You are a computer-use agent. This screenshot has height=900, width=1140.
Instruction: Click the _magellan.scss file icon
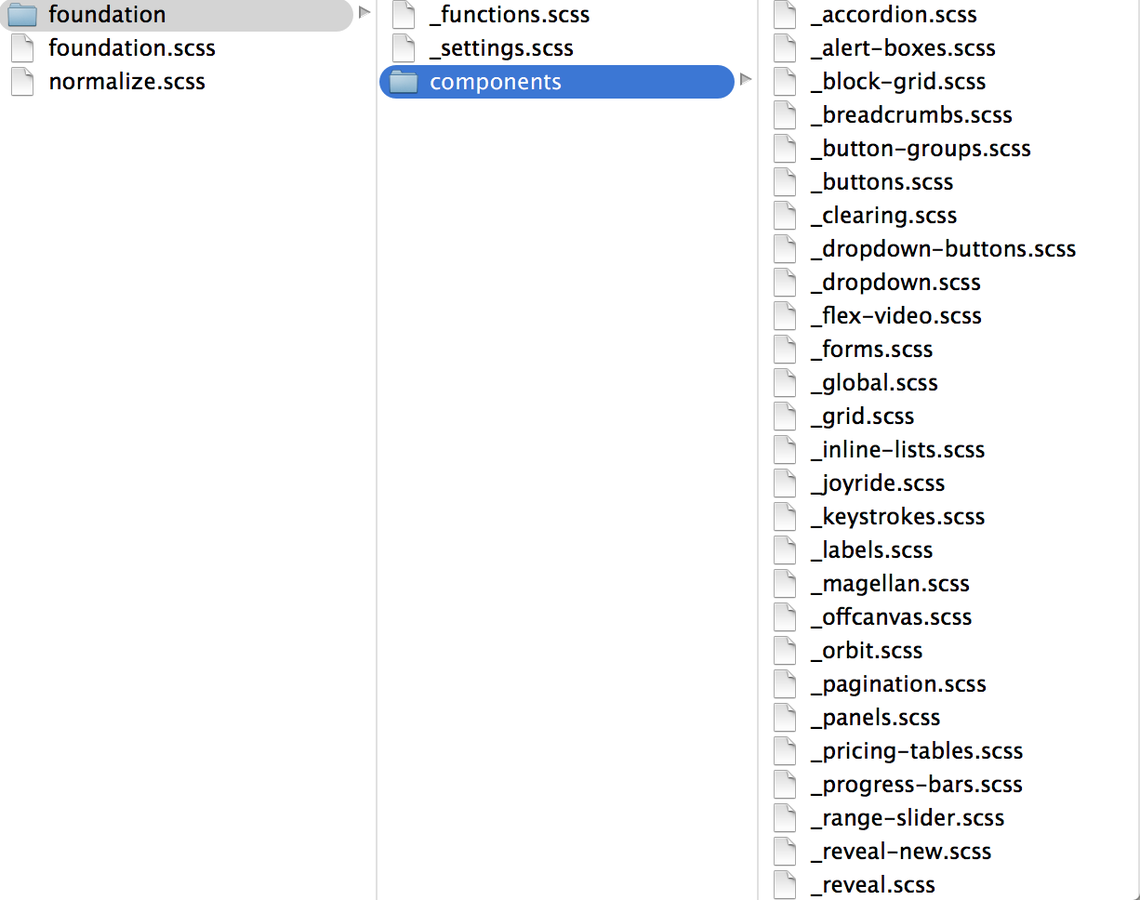coord(784,583)
